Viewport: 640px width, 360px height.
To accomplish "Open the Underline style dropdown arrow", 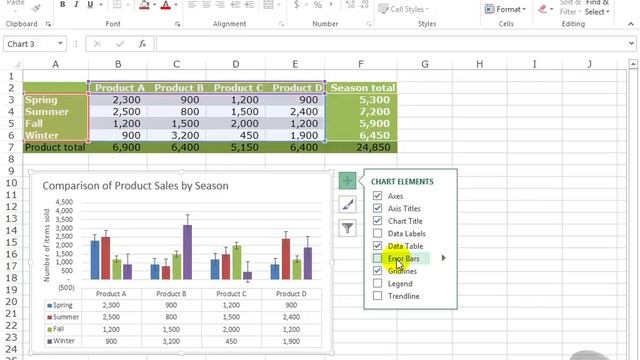I will tap(100, 4).
